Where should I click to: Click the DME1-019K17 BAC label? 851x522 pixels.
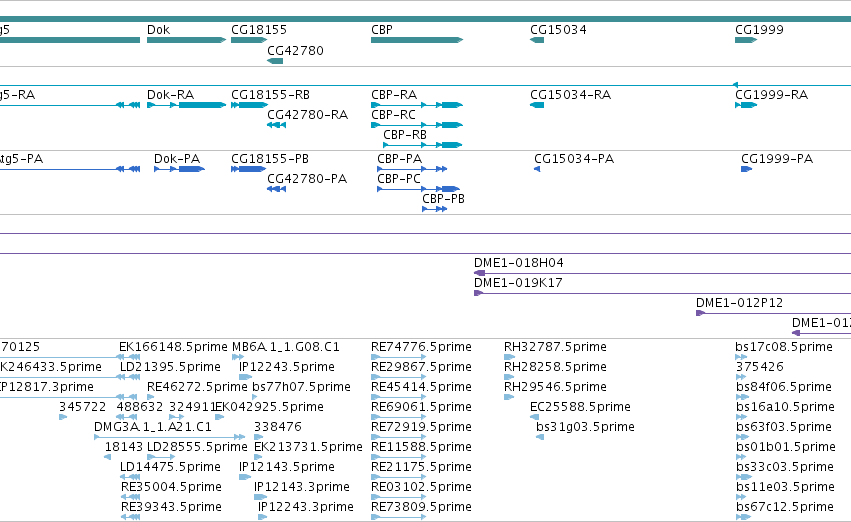518,283
